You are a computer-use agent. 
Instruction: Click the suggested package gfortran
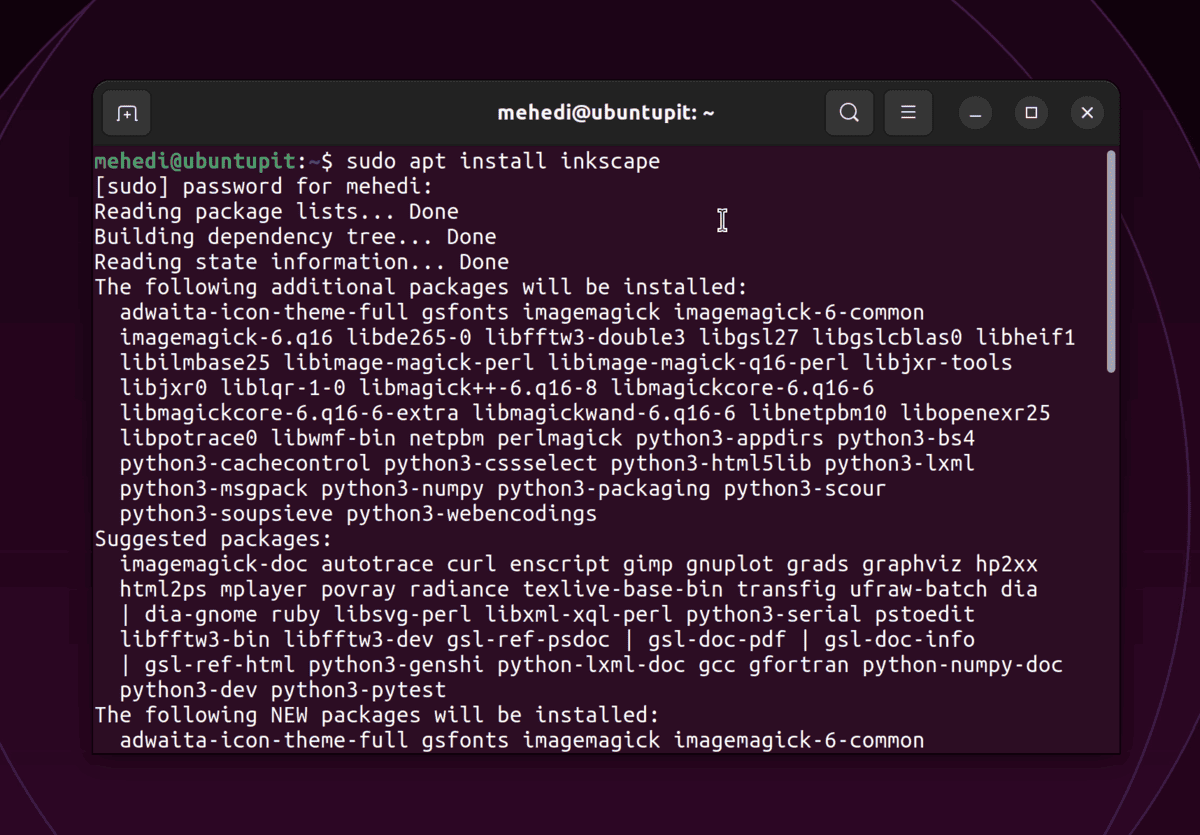(799, 665)
